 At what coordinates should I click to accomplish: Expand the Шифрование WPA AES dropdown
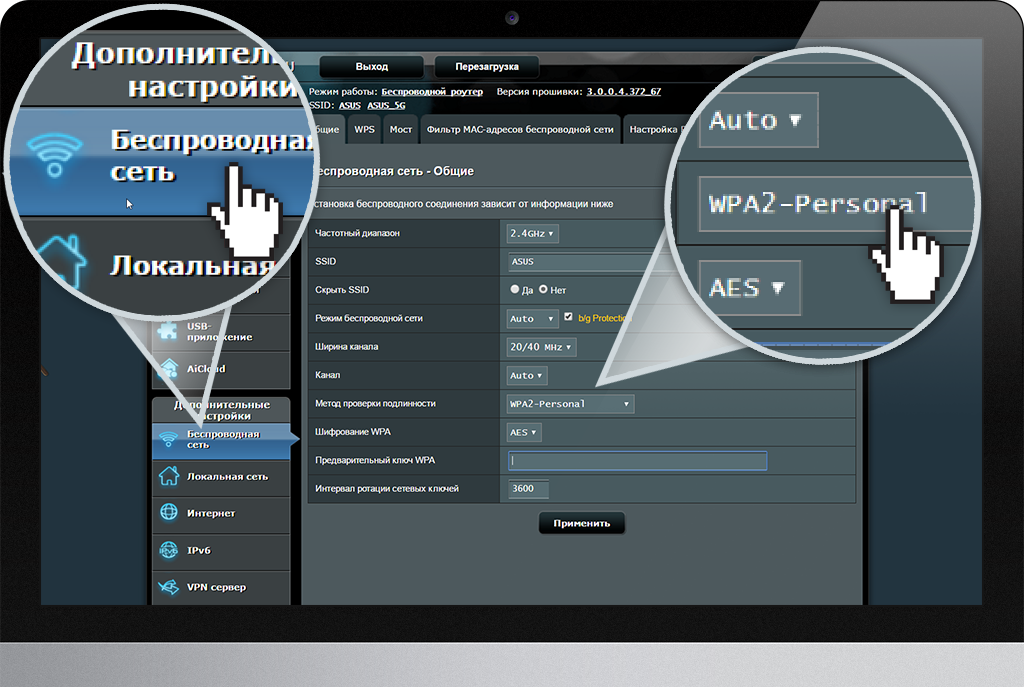[x=525, y=433]
